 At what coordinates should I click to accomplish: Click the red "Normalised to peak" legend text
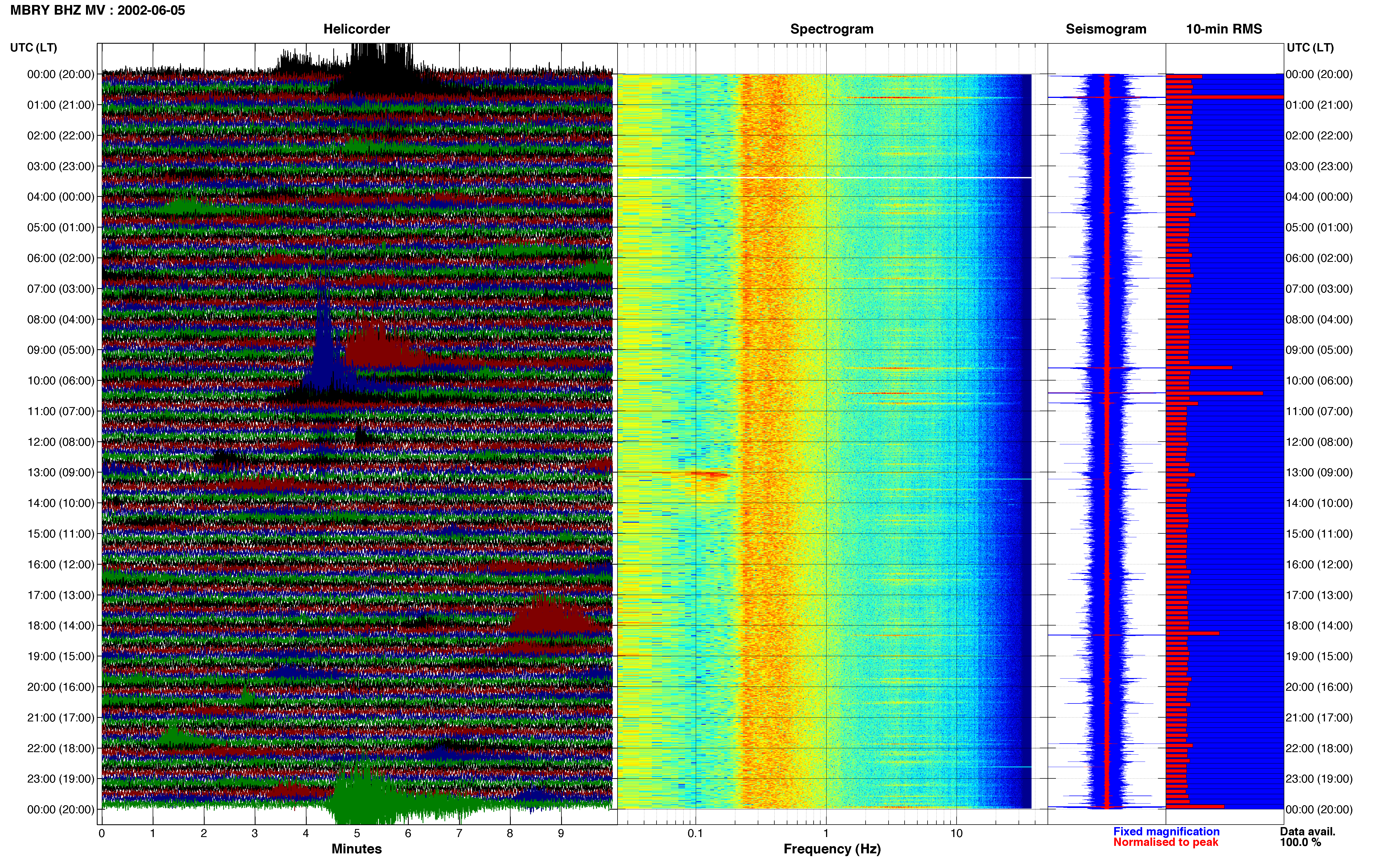click(1165, 843)
